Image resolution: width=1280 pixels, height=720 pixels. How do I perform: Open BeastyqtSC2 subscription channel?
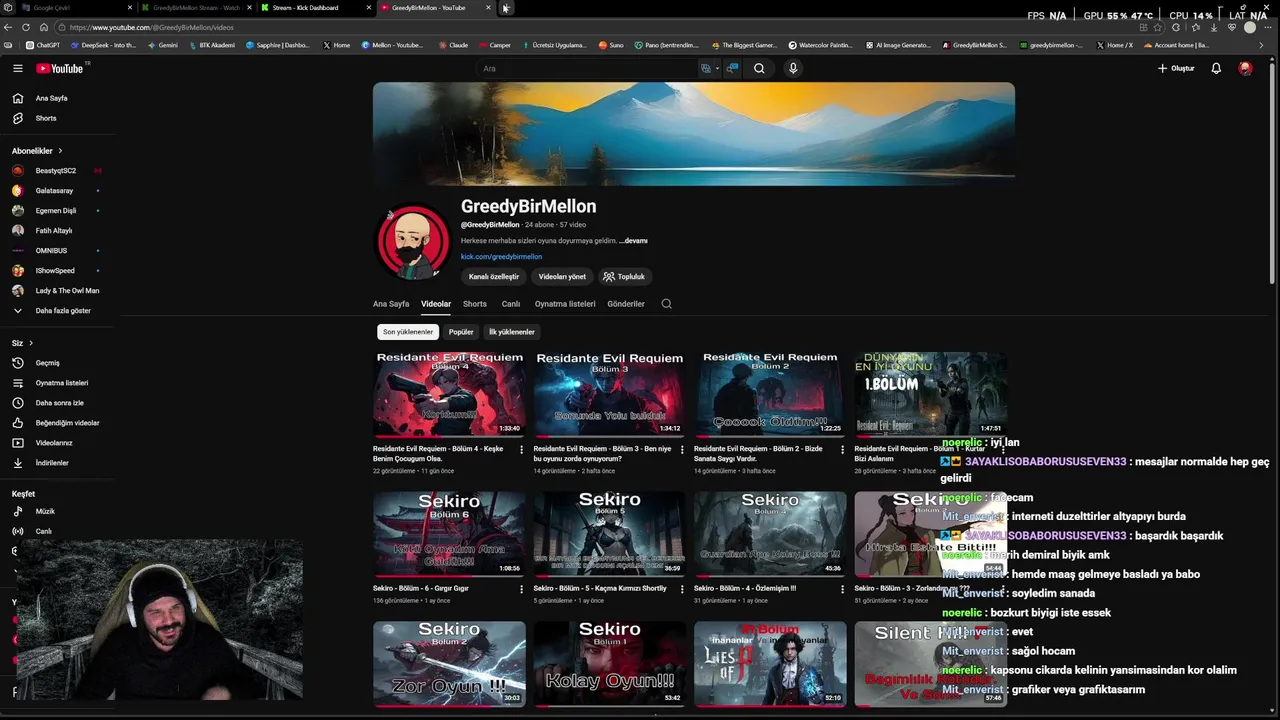tap(56, 171)
